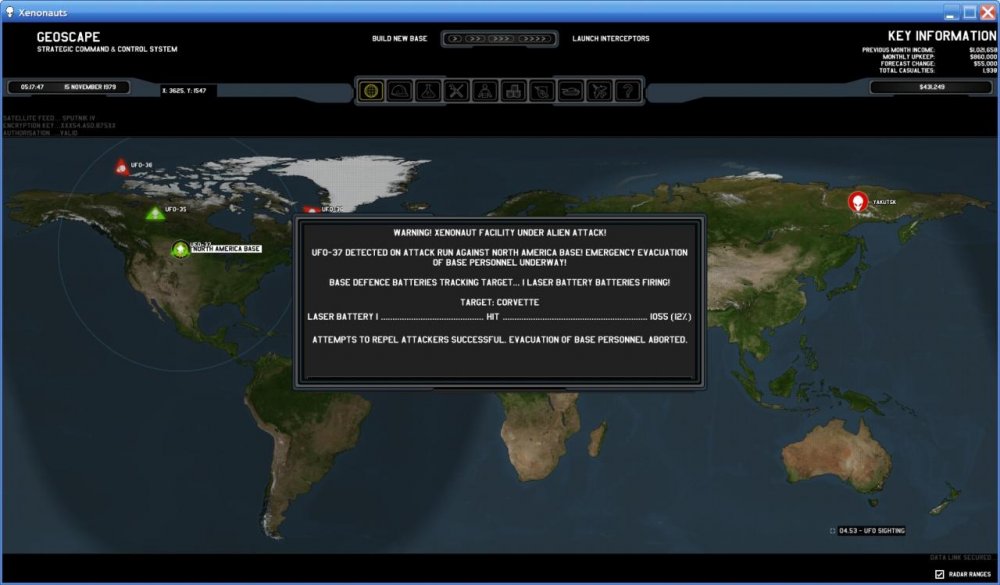Screen dimensions: 1000x585
Task: Click the Key Information heading
Action: [942, 36]
